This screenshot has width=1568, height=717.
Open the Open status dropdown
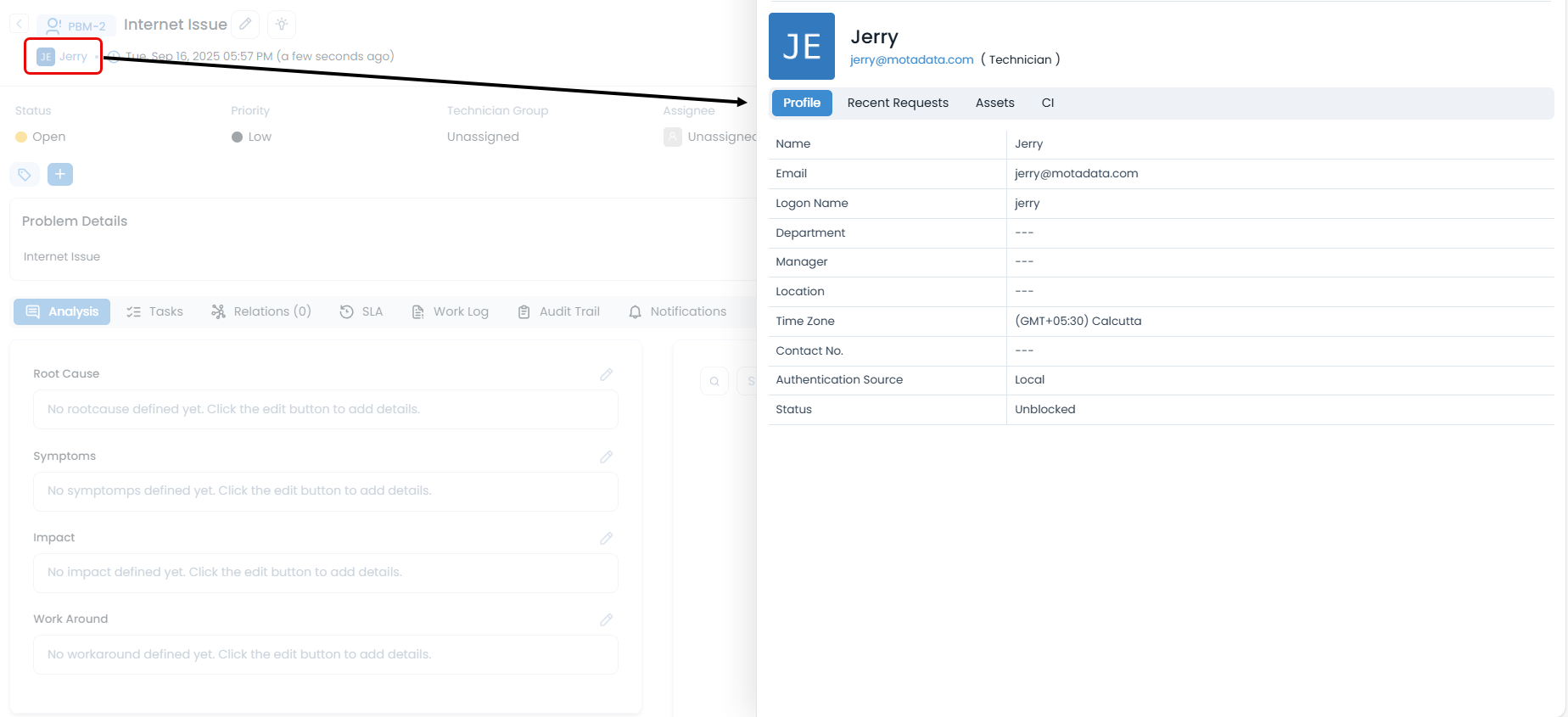click(48, 137)
